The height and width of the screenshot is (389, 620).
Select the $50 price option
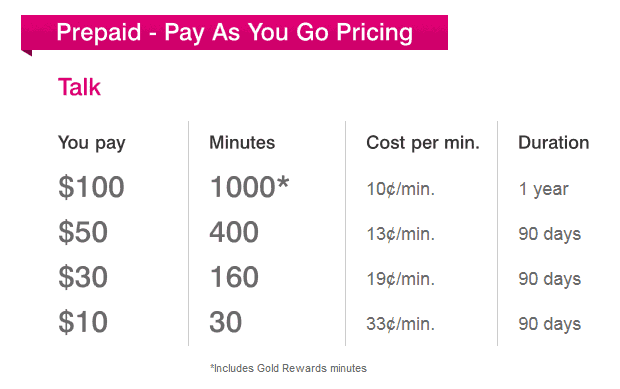[x=83, y=232]
